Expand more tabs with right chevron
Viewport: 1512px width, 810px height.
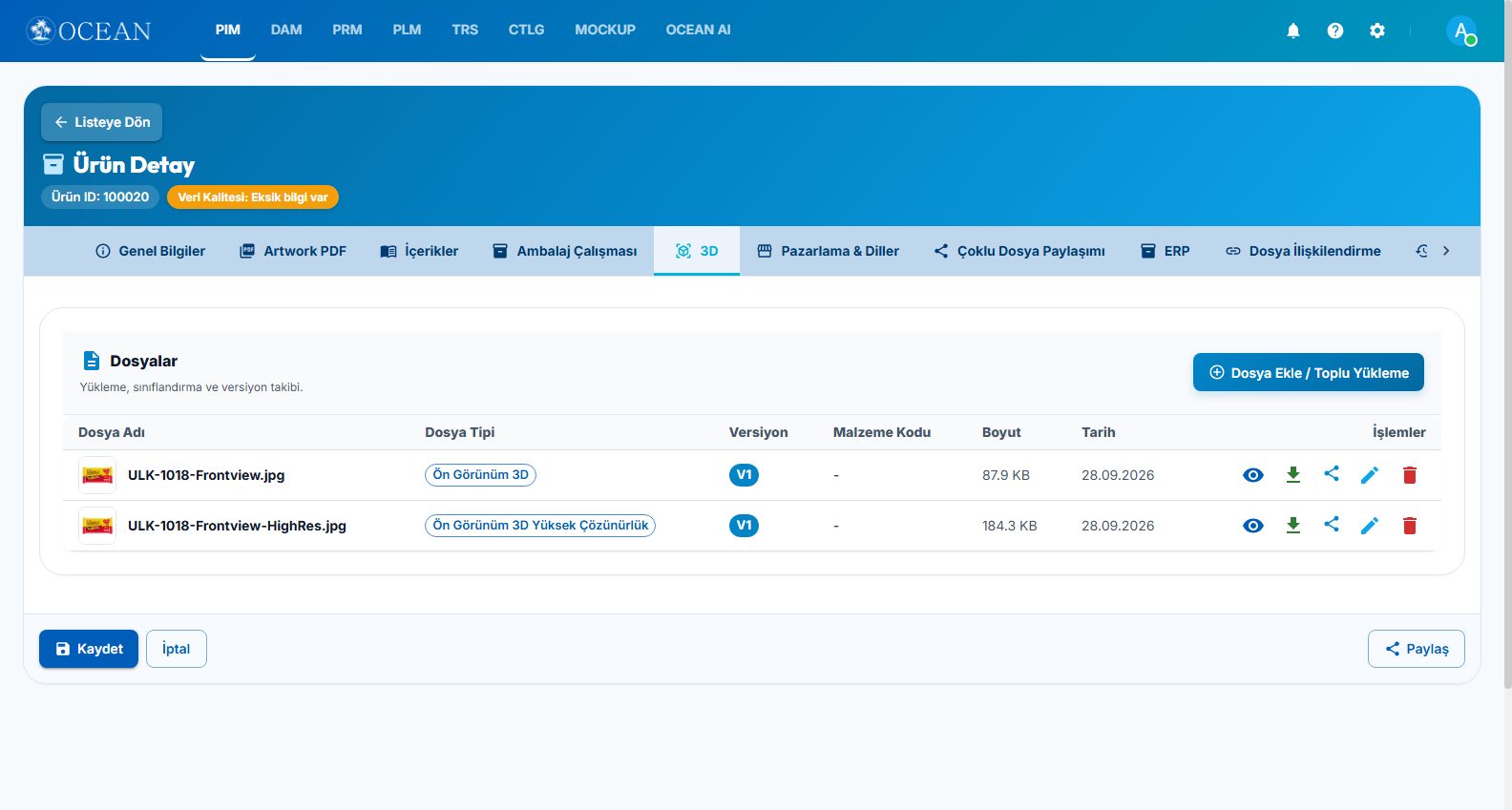pos(1446,251)
